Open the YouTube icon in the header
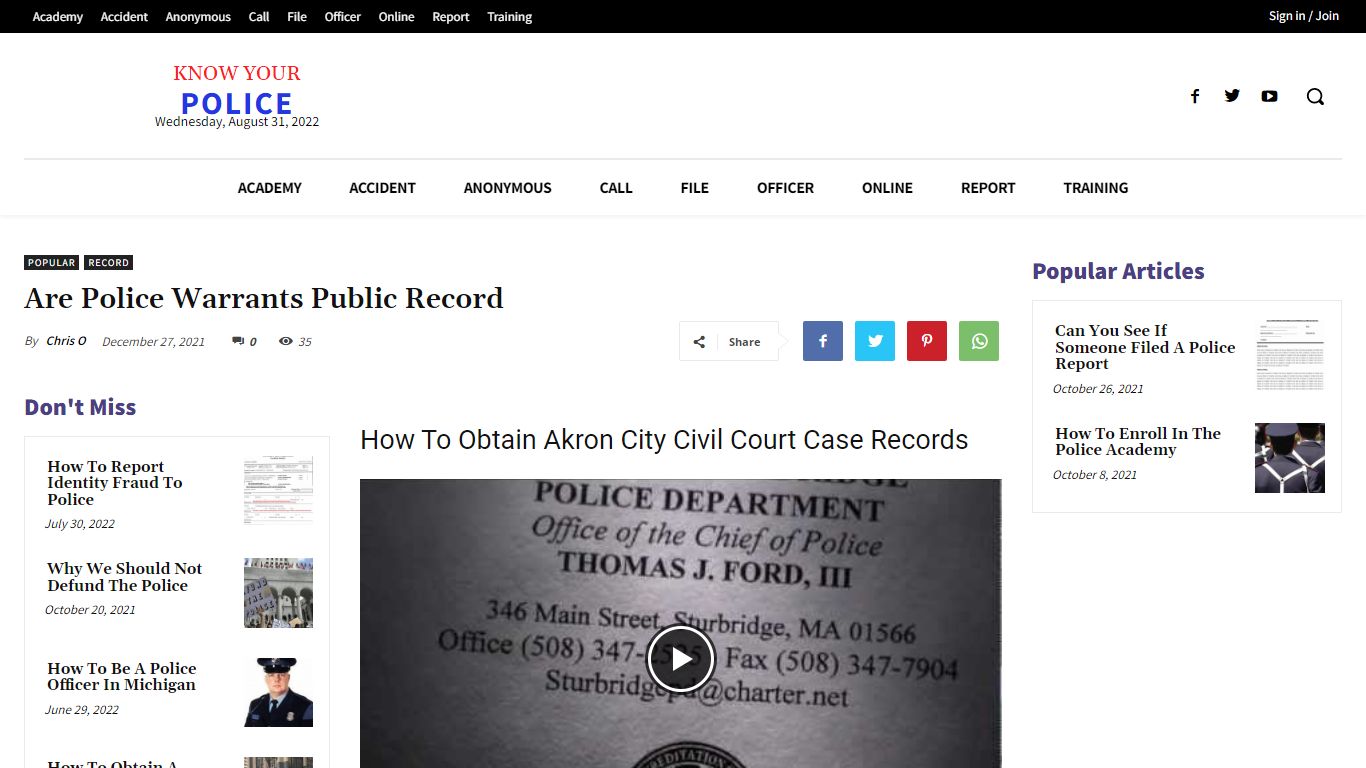The height and width of the screenshot is (768, 1366). click(1269, 96)
